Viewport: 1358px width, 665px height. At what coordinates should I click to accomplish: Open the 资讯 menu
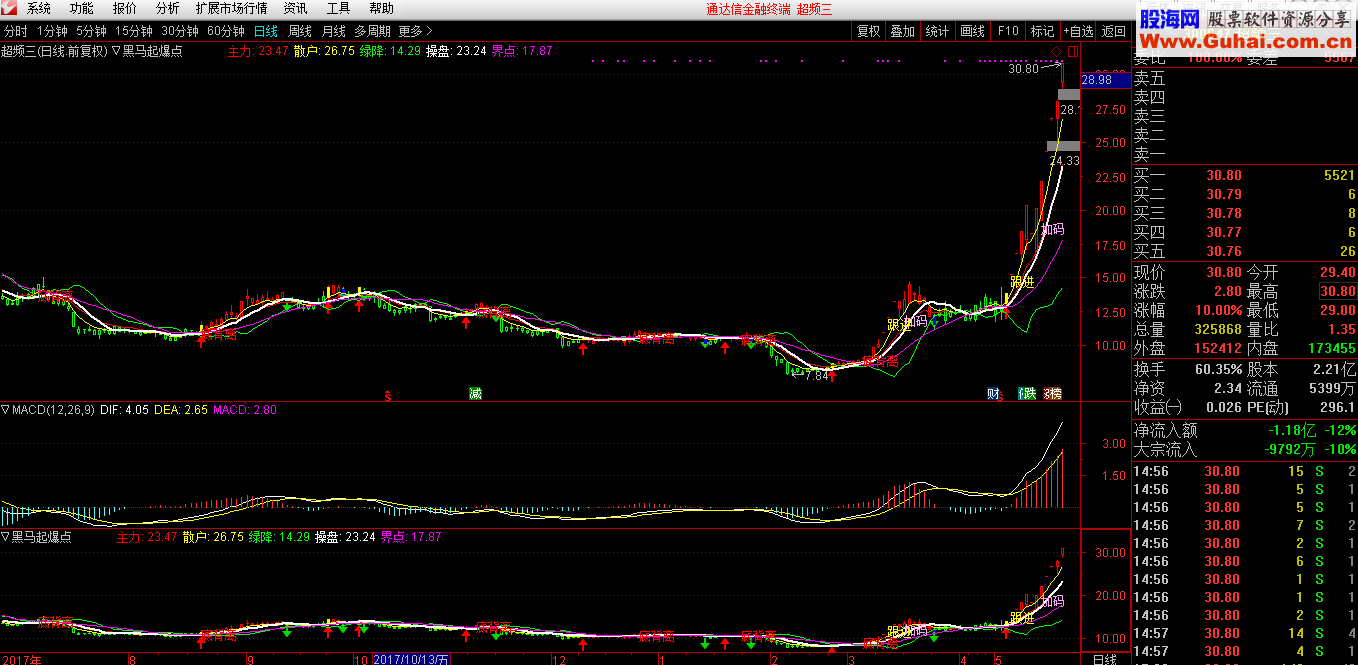click(x=296, y=8)
